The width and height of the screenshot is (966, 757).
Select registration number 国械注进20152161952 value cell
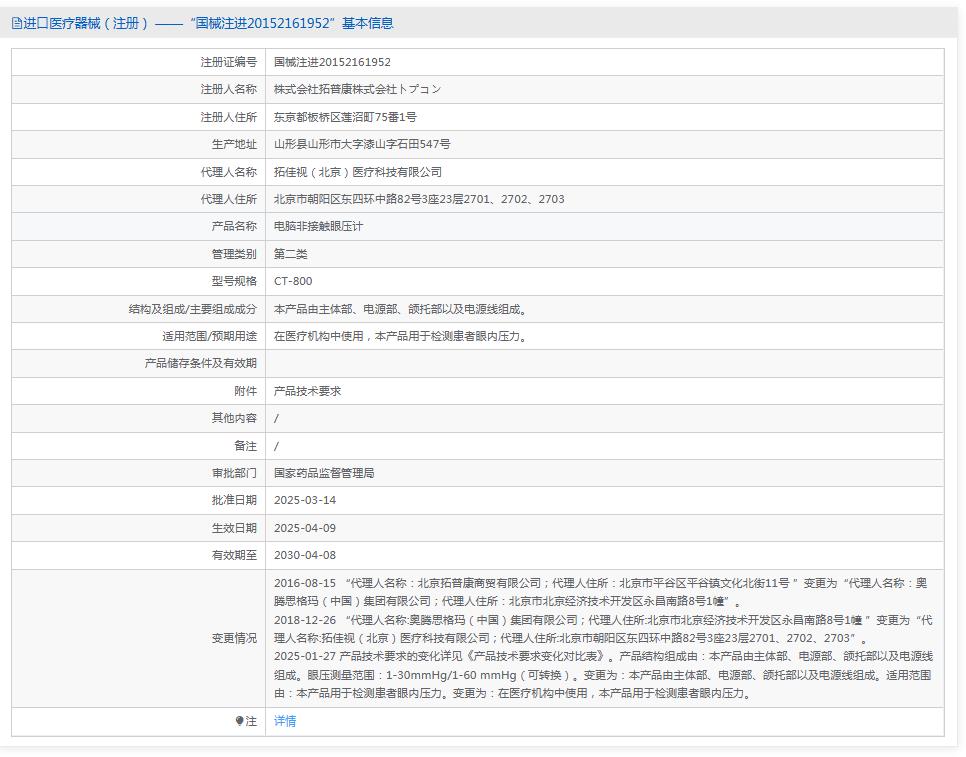click(332, 62)
